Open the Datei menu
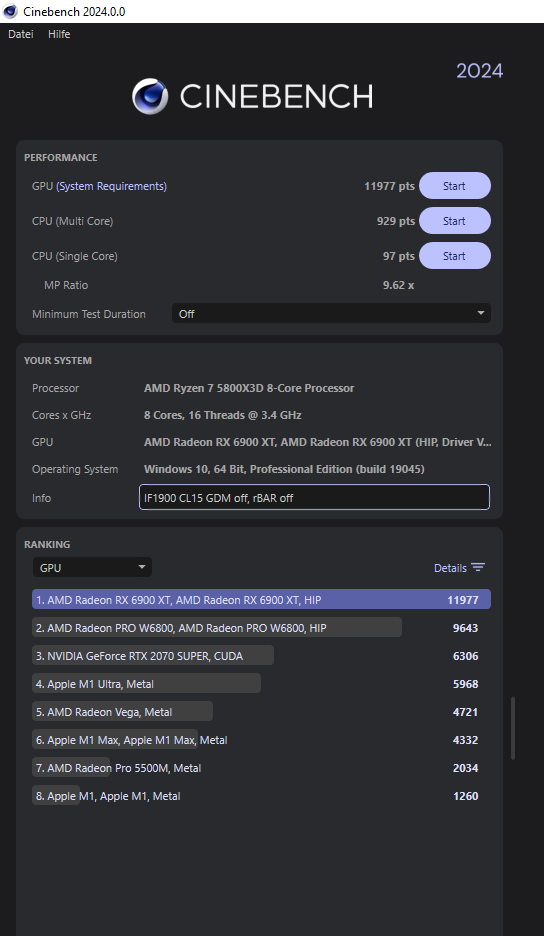Screen dimensions: 544x936 click(x=21, y=34)
